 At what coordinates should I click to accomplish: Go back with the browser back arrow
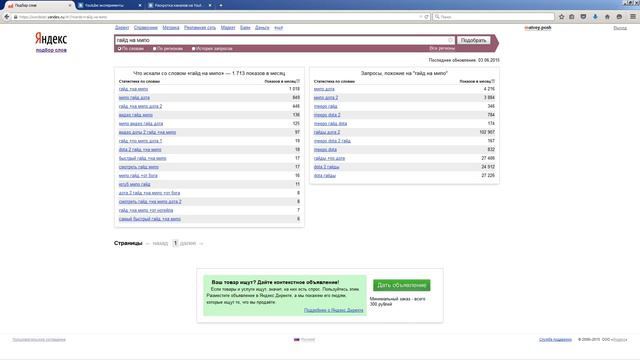tap(7, 17)
